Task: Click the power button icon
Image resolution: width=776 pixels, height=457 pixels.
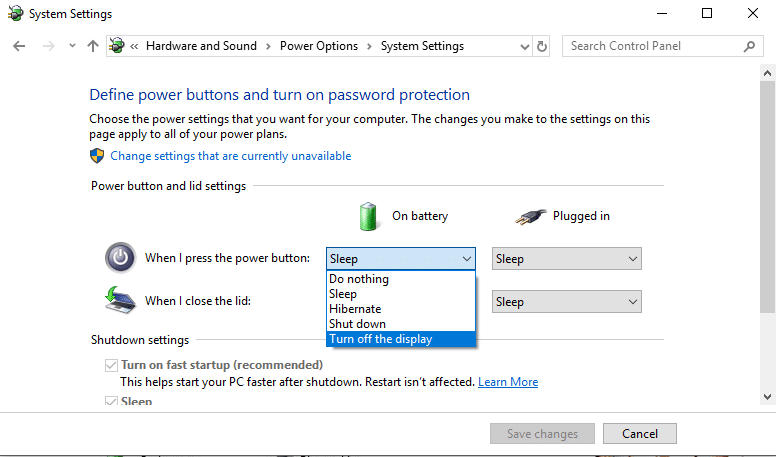Action: 120,258
